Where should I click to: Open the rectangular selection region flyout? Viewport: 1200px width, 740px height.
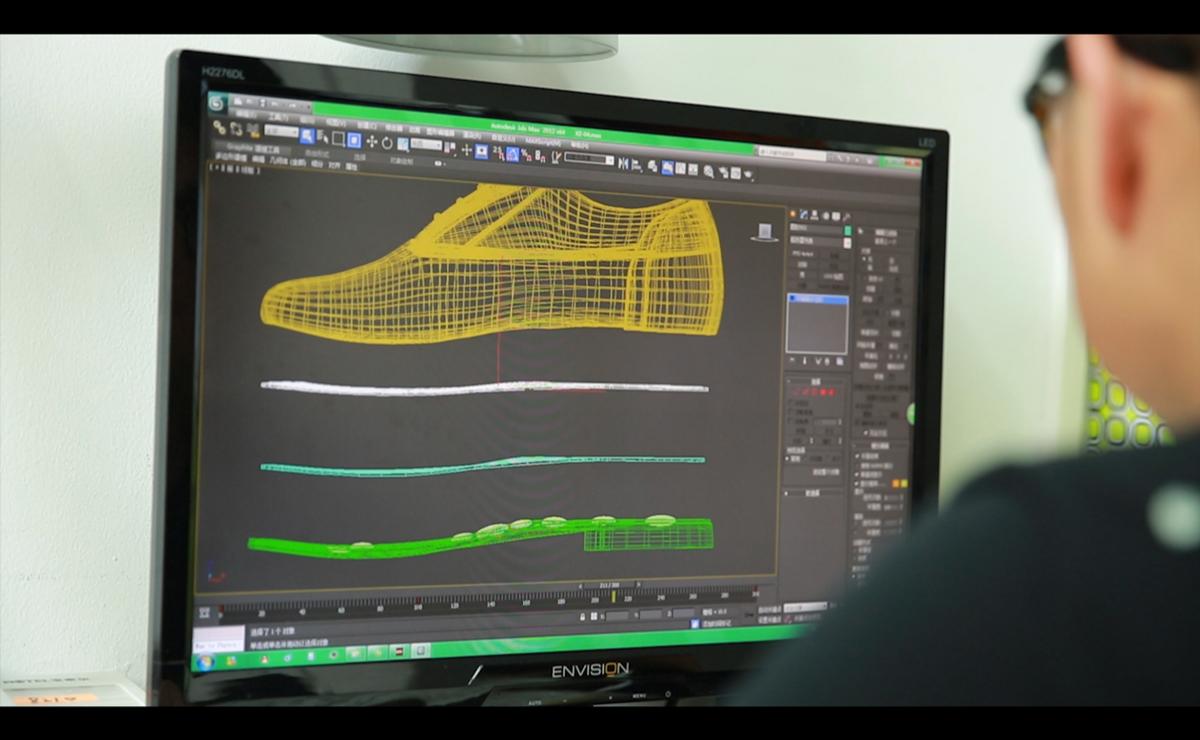click(x=338, y=138)
